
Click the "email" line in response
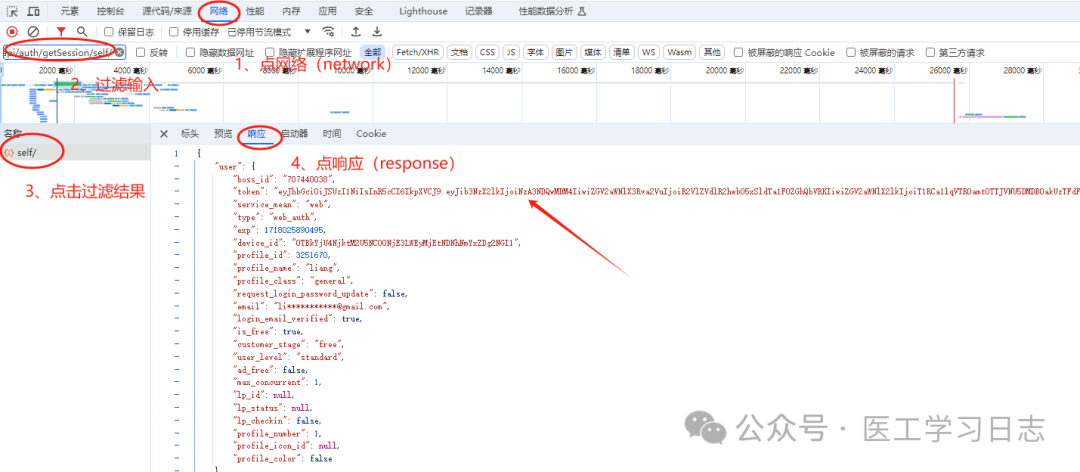click(x=312, y=306)
